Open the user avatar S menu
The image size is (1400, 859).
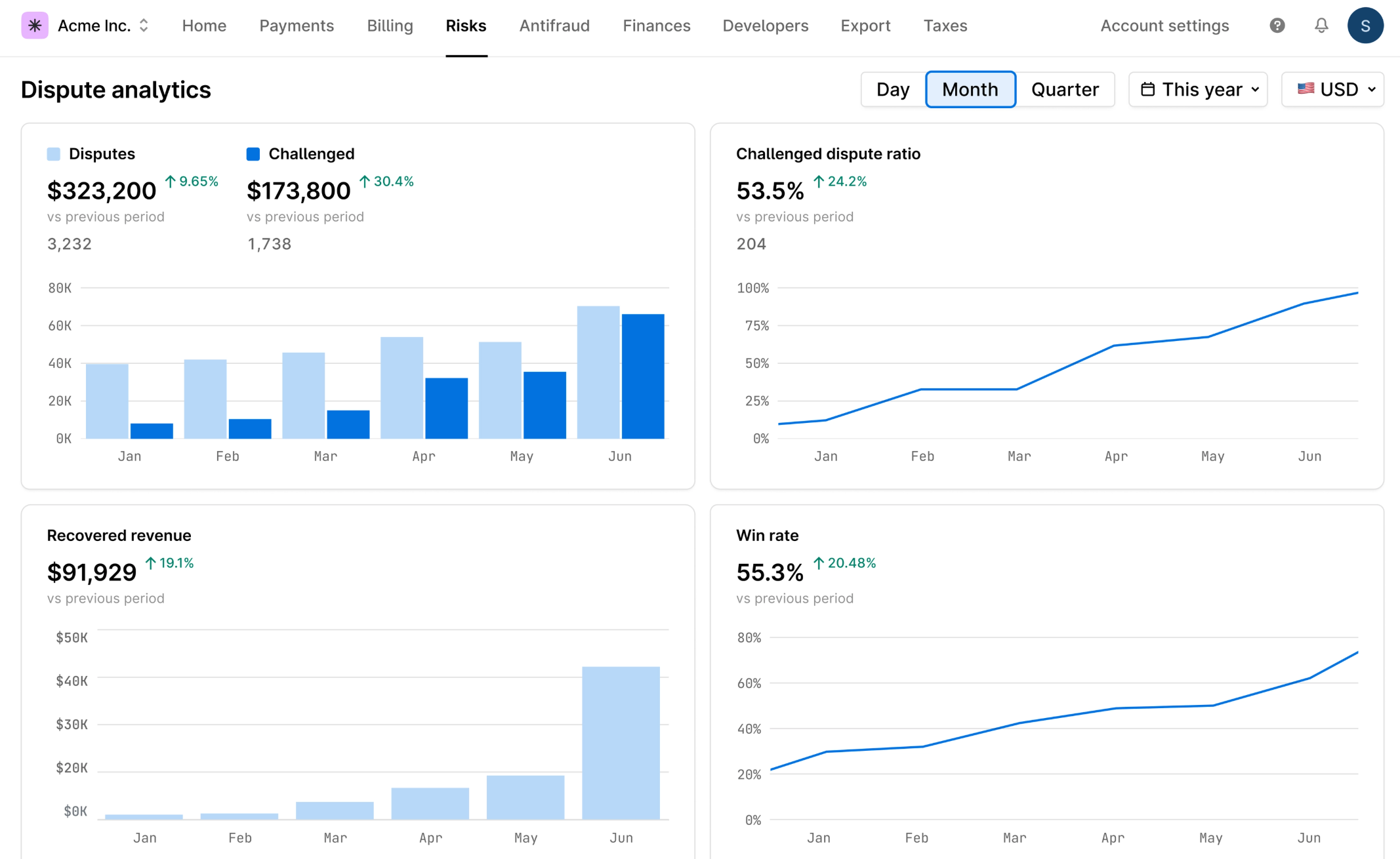1365,26
